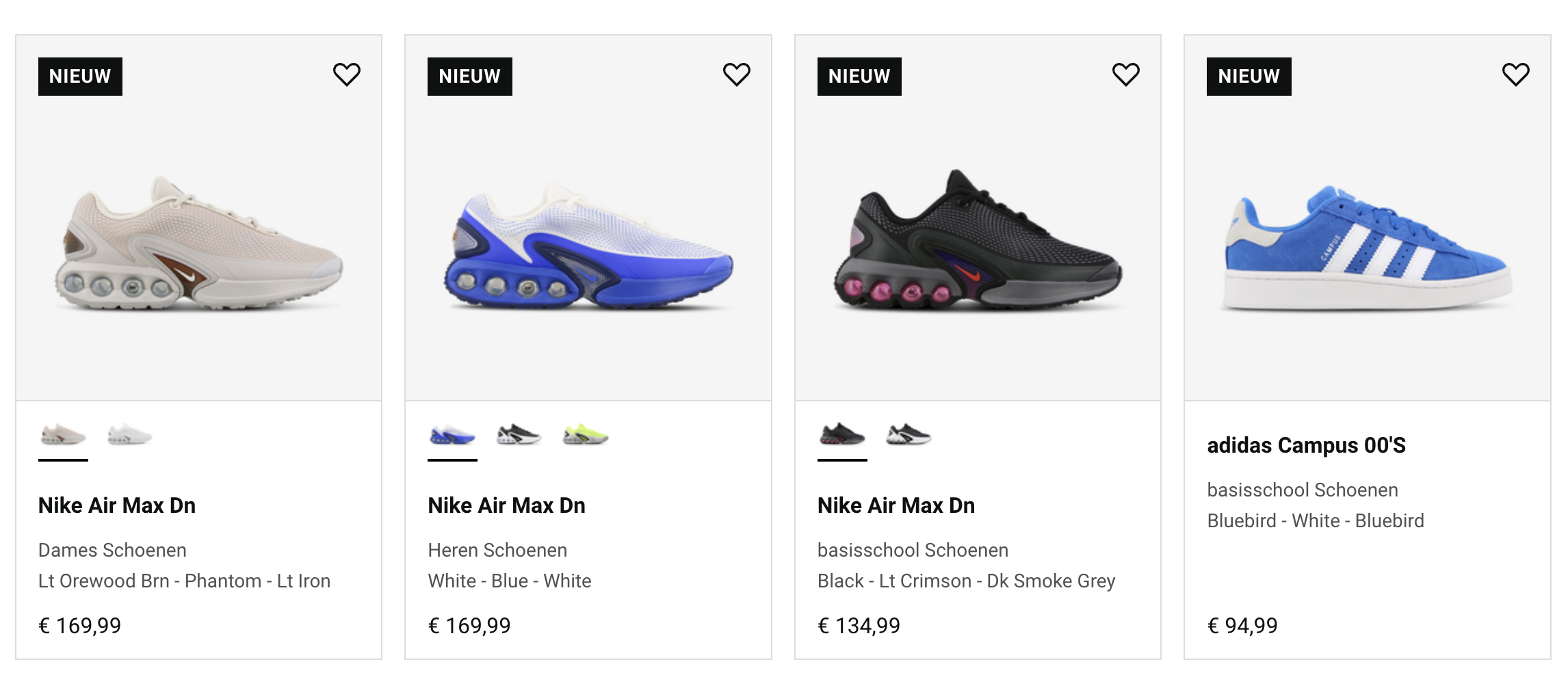Image resolution: width=1568 pixels, height=677 pixels.
Task: Add the basisschool black Air Max Dn to favorites
Action: pos(1126,75)
